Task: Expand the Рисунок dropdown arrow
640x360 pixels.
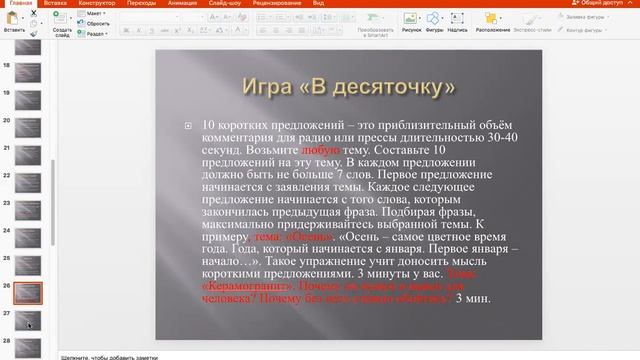Action: (x=420, y=18)
